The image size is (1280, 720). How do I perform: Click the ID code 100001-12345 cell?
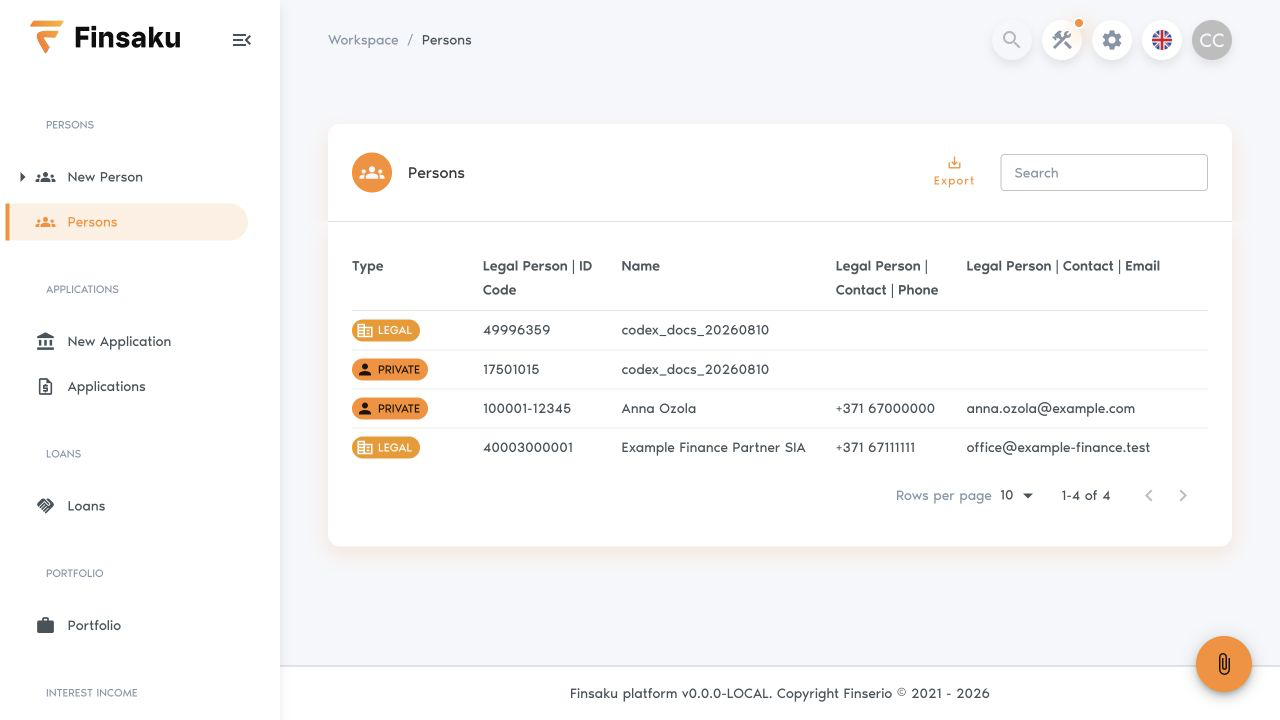click(527, 408)
